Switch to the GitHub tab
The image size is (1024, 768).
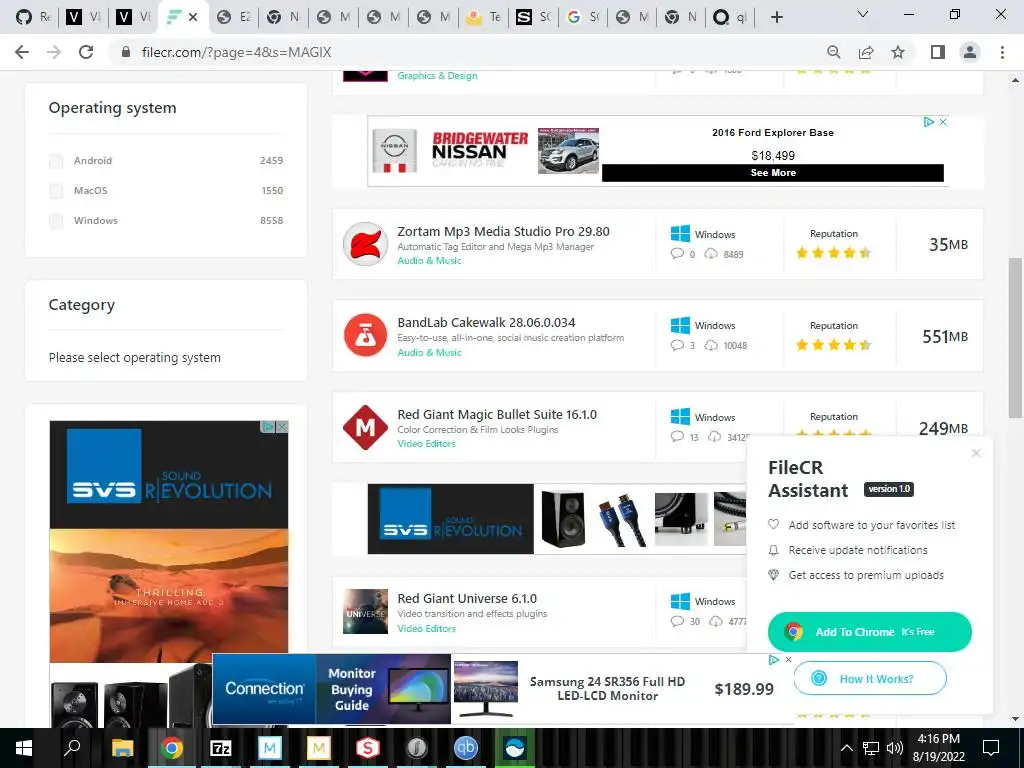tap(33, 17)
